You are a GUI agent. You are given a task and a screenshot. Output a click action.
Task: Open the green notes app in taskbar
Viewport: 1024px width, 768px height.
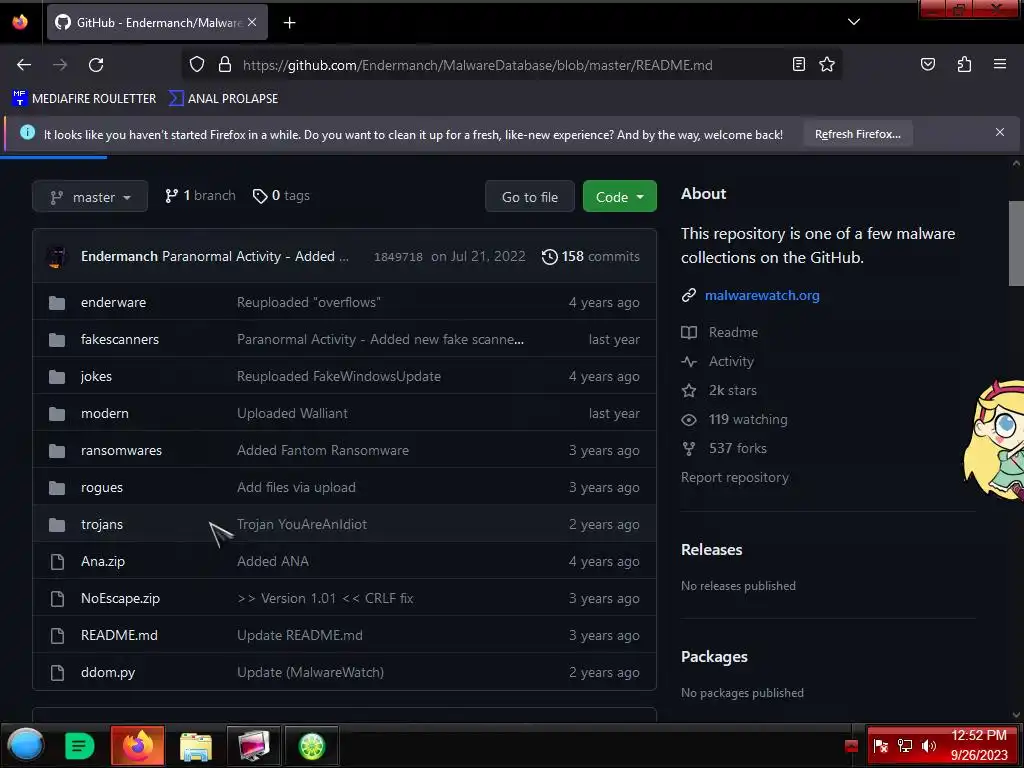79,745
